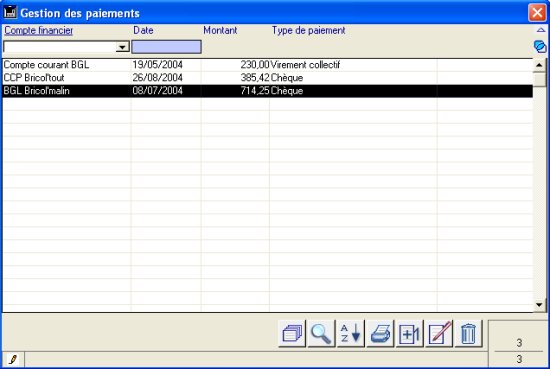550x369 pixels.
Task: Add a new payment record
Action: (410, 334)
